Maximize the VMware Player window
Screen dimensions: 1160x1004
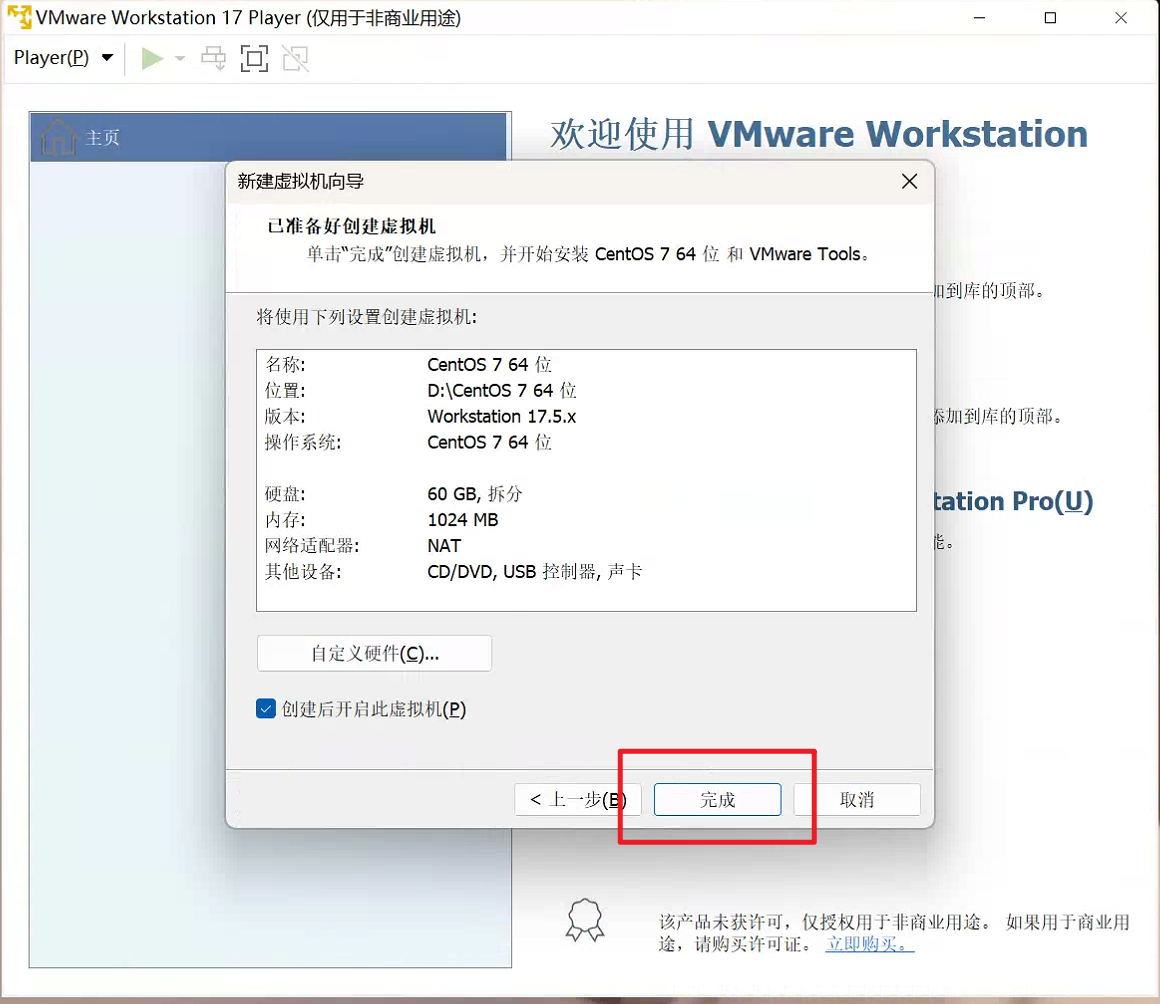[x=1050, y=18]
